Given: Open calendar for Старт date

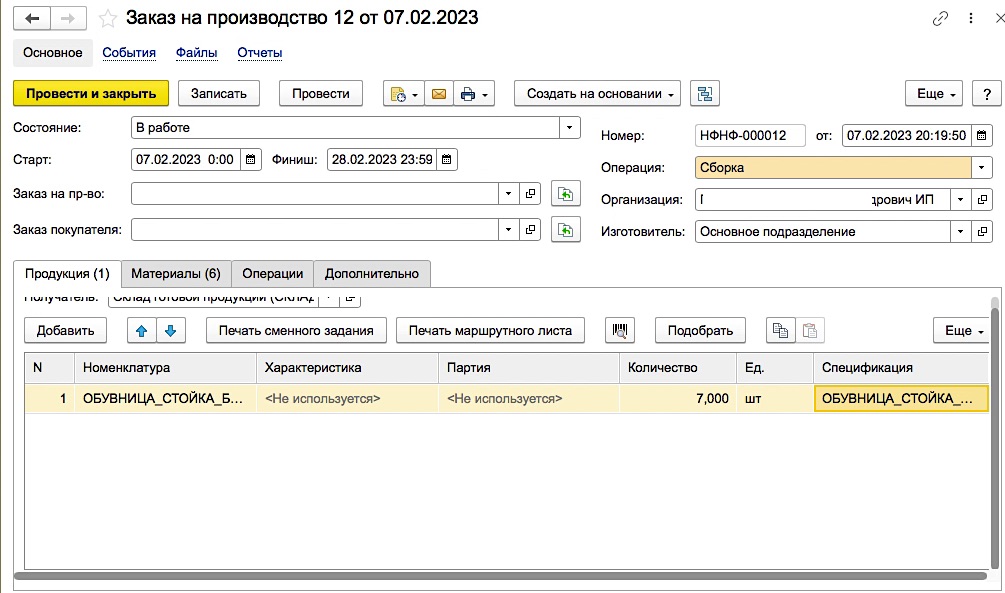Looking at the screenshot, I should click(251, 159).
